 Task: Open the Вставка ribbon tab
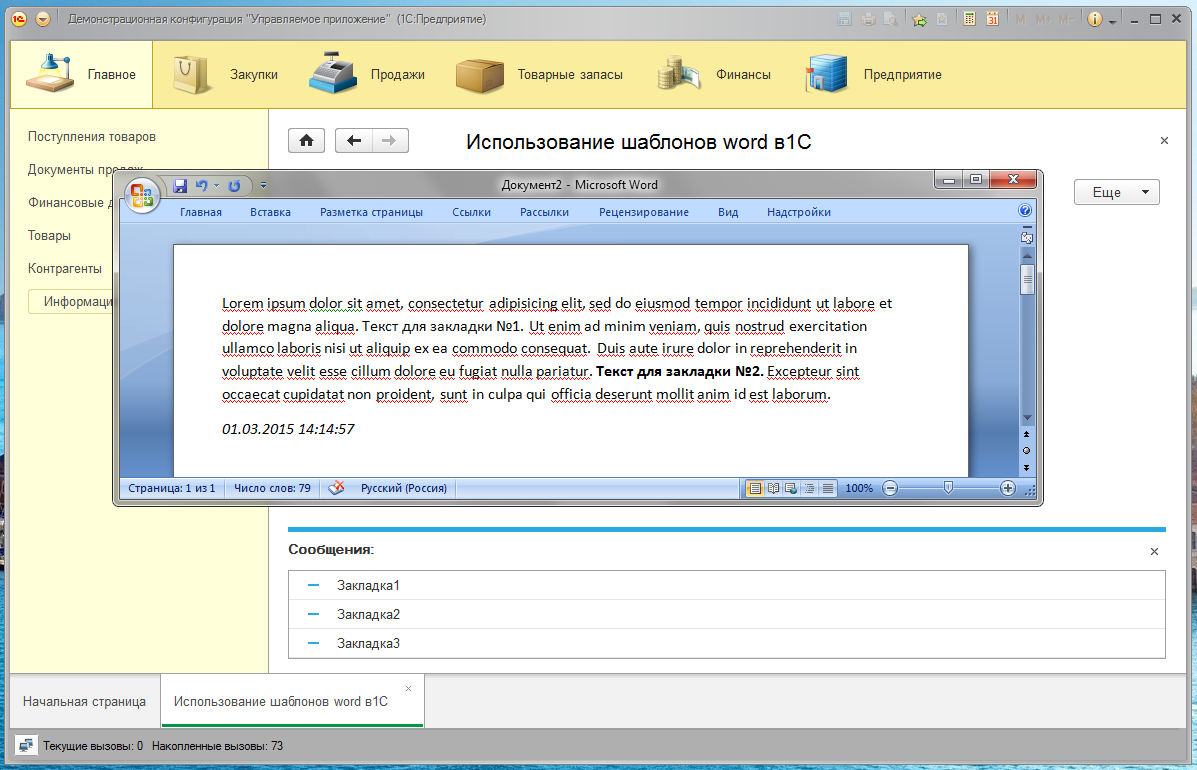point(270,212)
